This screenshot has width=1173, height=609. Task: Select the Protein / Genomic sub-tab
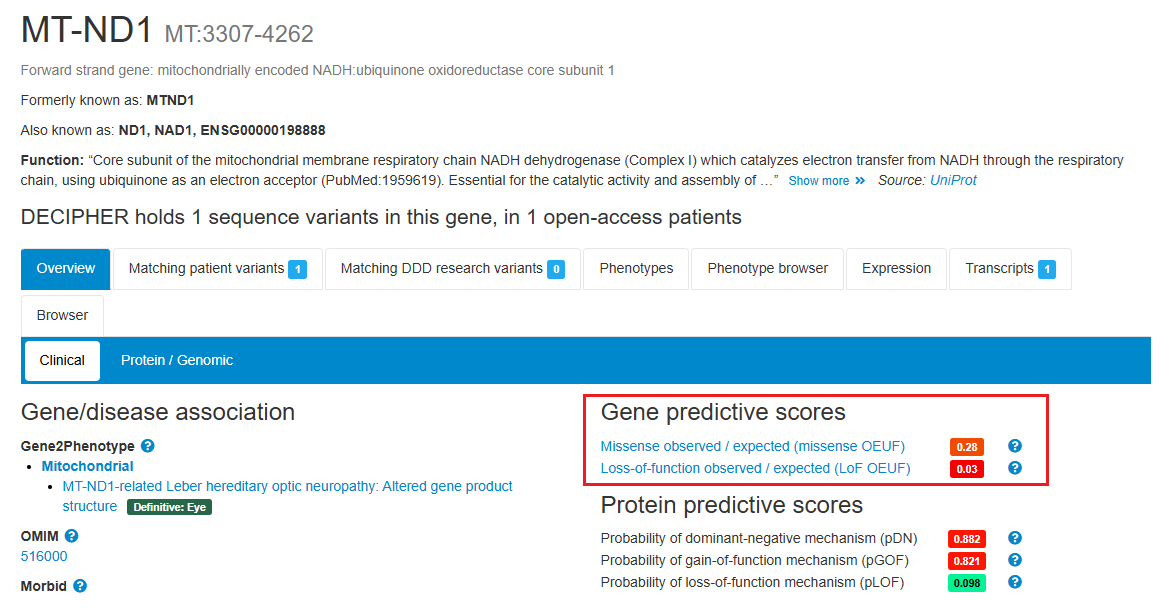(177, 360)
